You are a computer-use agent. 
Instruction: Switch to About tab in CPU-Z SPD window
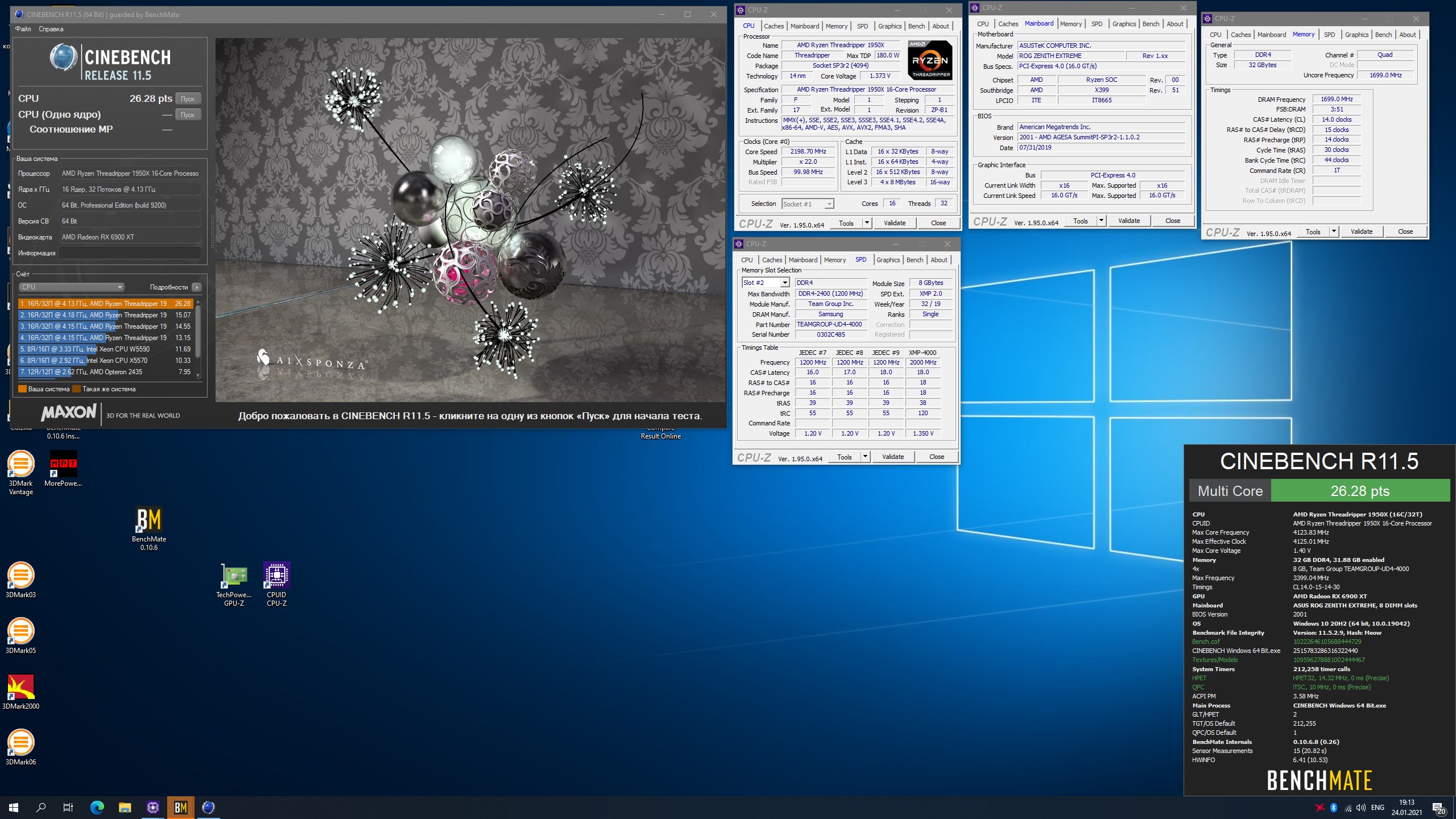(939, 260)
